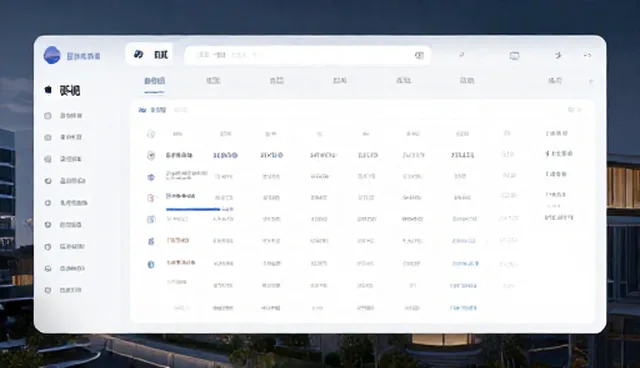
Task: Click the clock icon in table header row
Action: tap(151, 134)
